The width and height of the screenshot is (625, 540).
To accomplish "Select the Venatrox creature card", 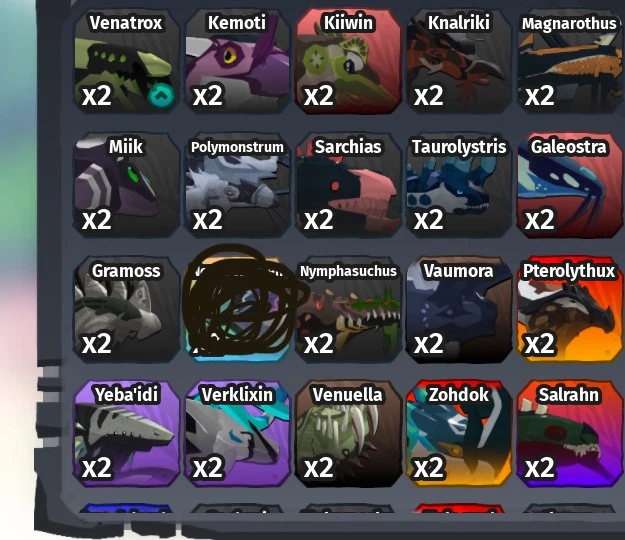I will (127, 62).
